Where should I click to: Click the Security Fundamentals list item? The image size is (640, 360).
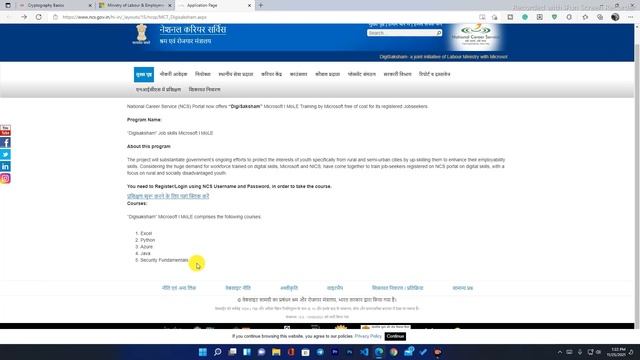[164, 260]
